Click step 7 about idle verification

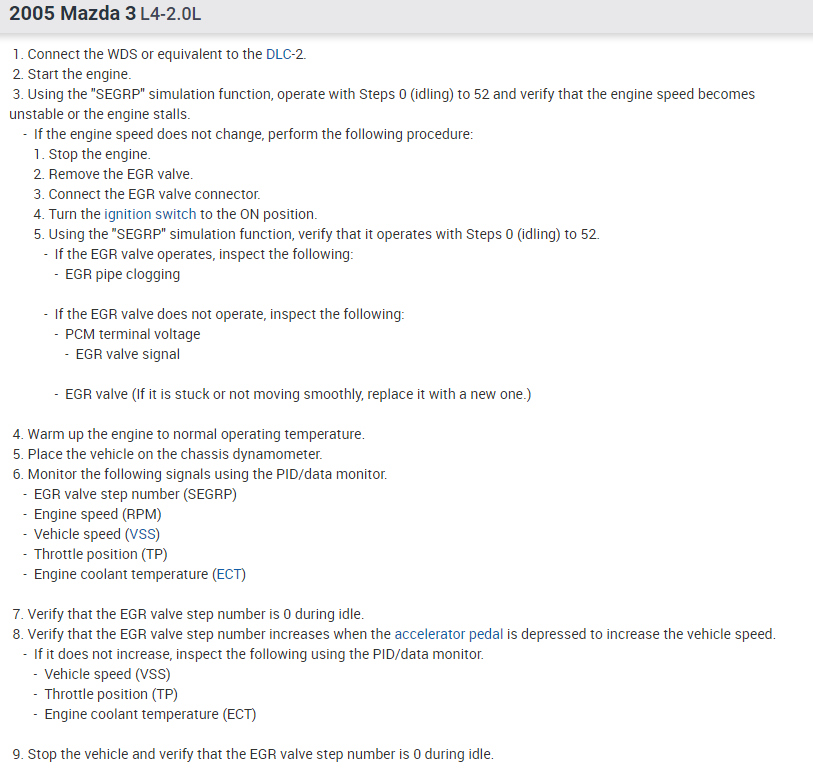coord(195,614)
